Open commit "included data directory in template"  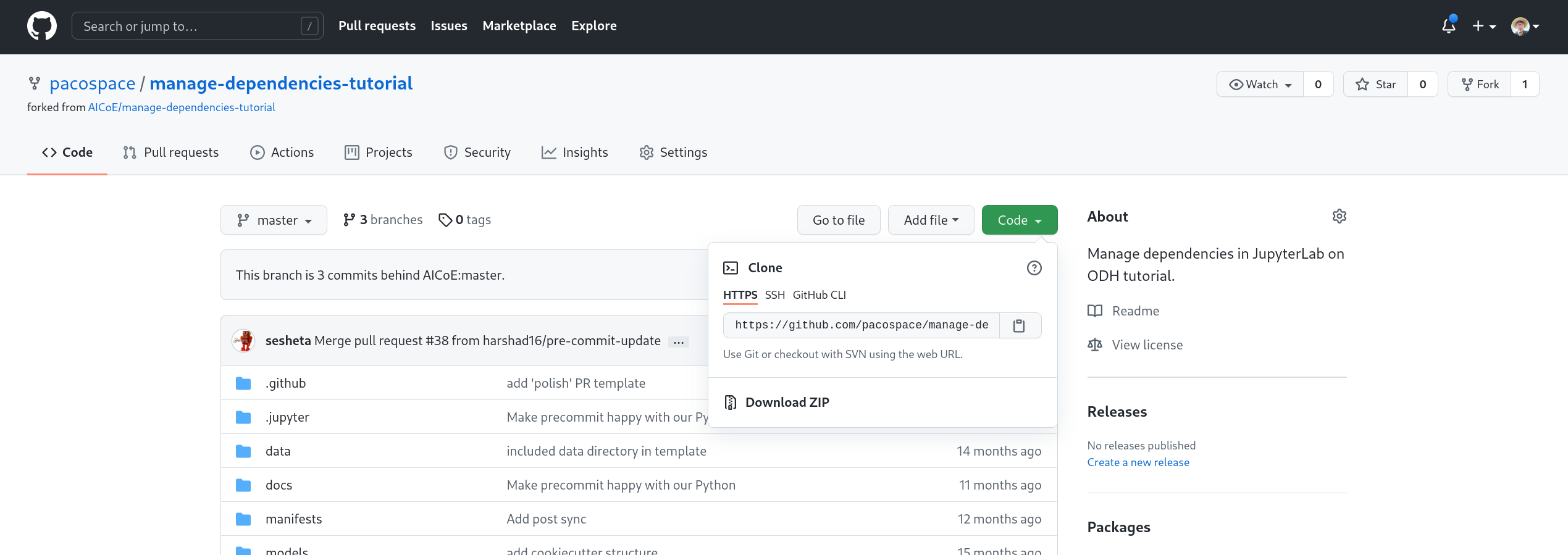606,451
